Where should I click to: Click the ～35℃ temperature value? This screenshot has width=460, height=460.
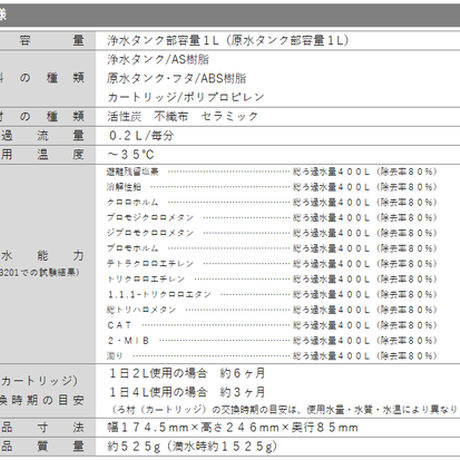(131, 155)
